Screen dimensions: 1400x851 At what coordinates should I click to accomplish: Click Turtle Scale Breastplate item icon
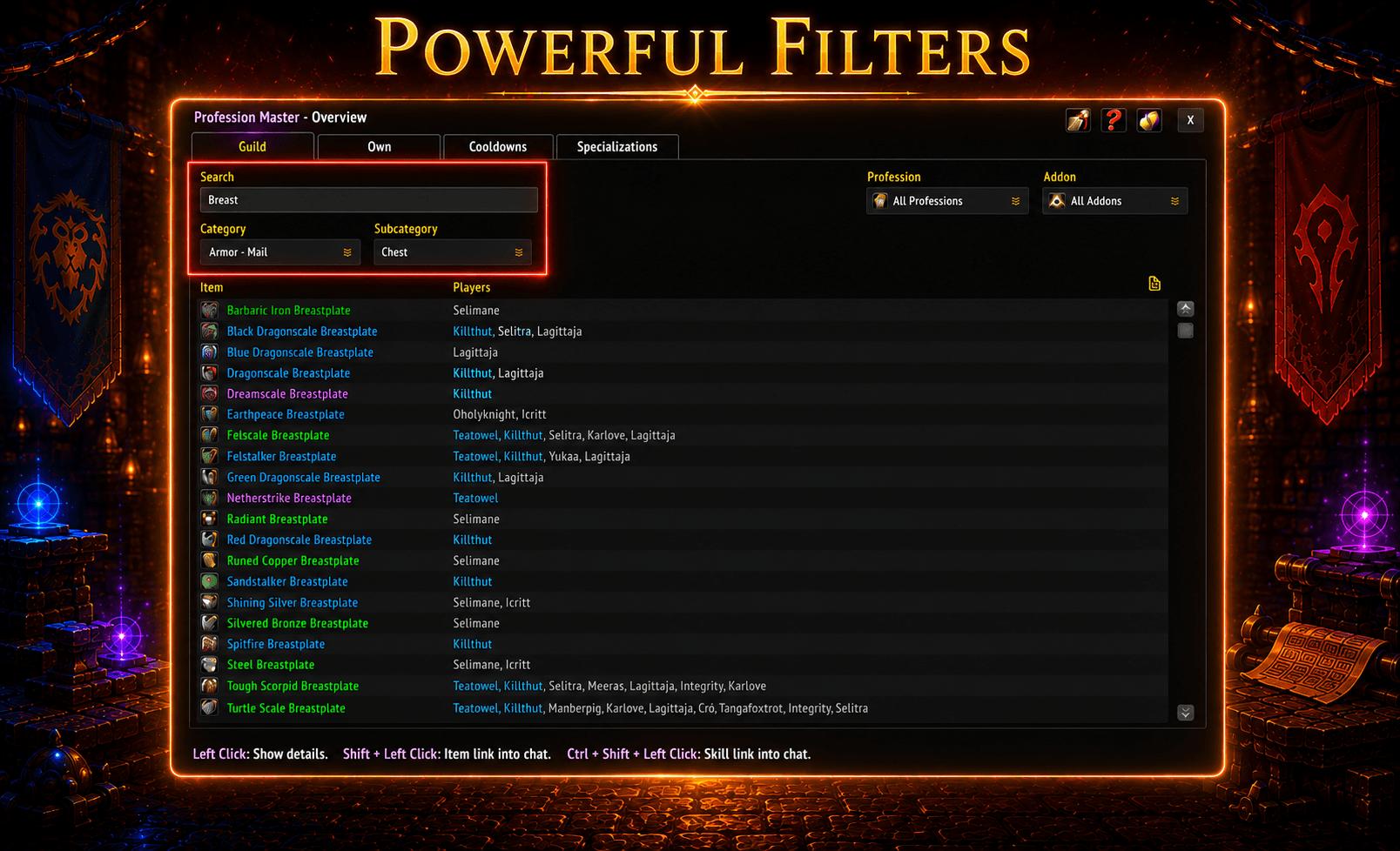210,707
